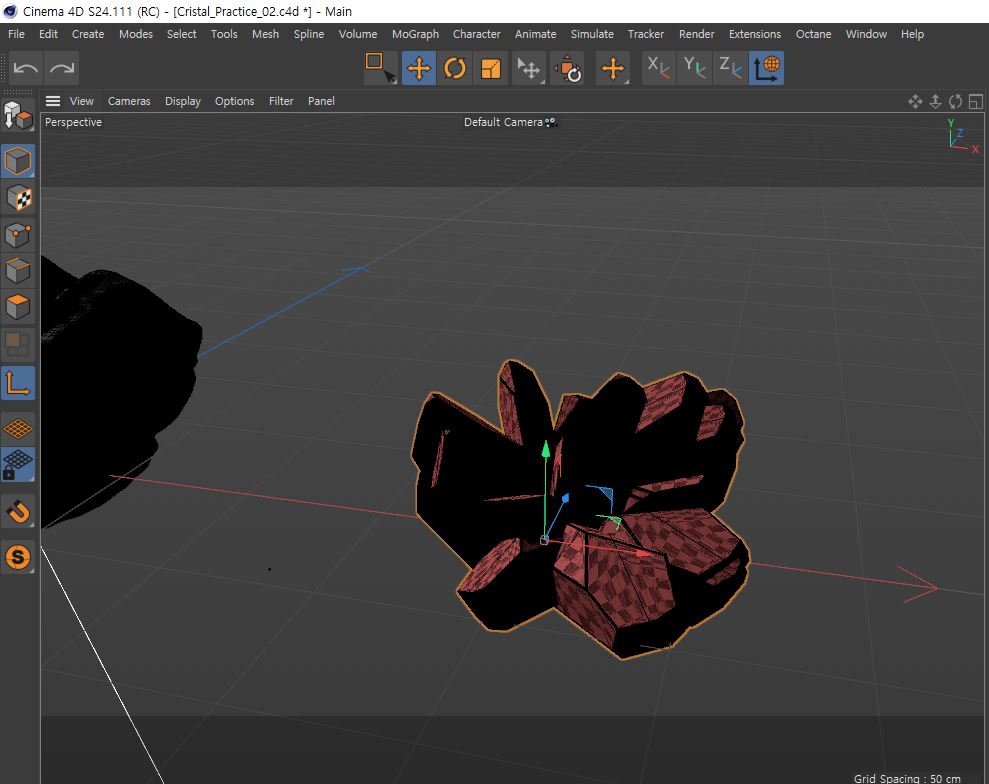
Task: Open the viewport Cameras dropdown
Action: coord(129,101)
